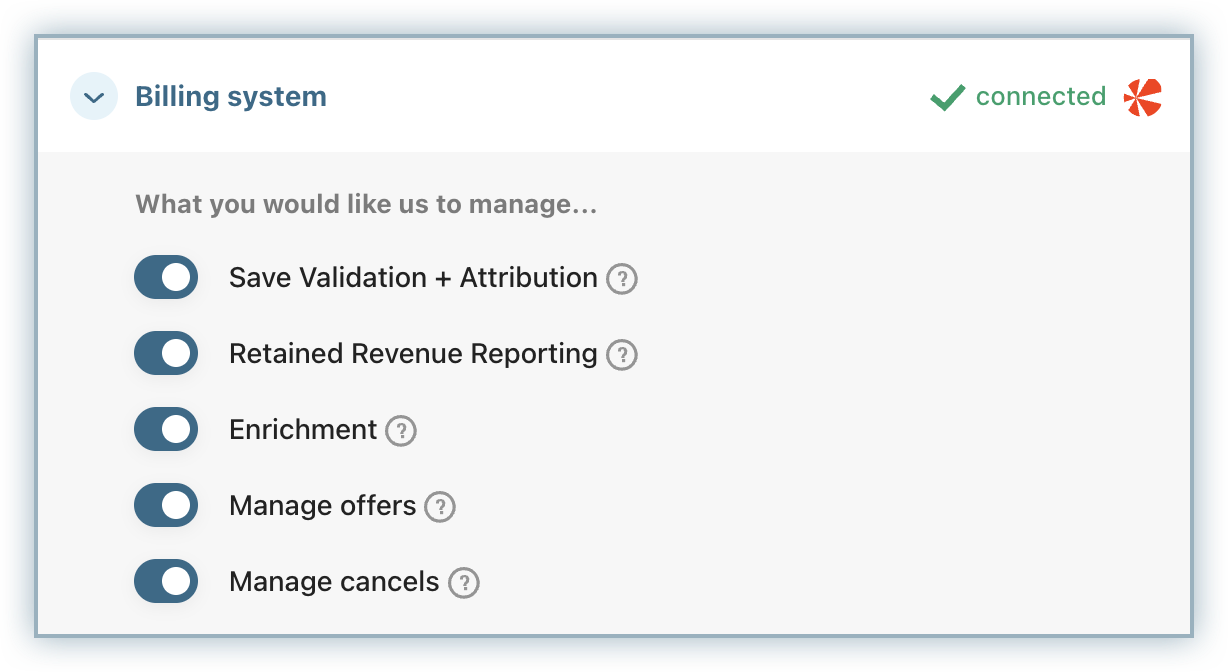The height and width of the screenshot is (672, 1228).
Task: Disable the Save Validation + Attribution toggle
Action: click(x=166, y=277)
